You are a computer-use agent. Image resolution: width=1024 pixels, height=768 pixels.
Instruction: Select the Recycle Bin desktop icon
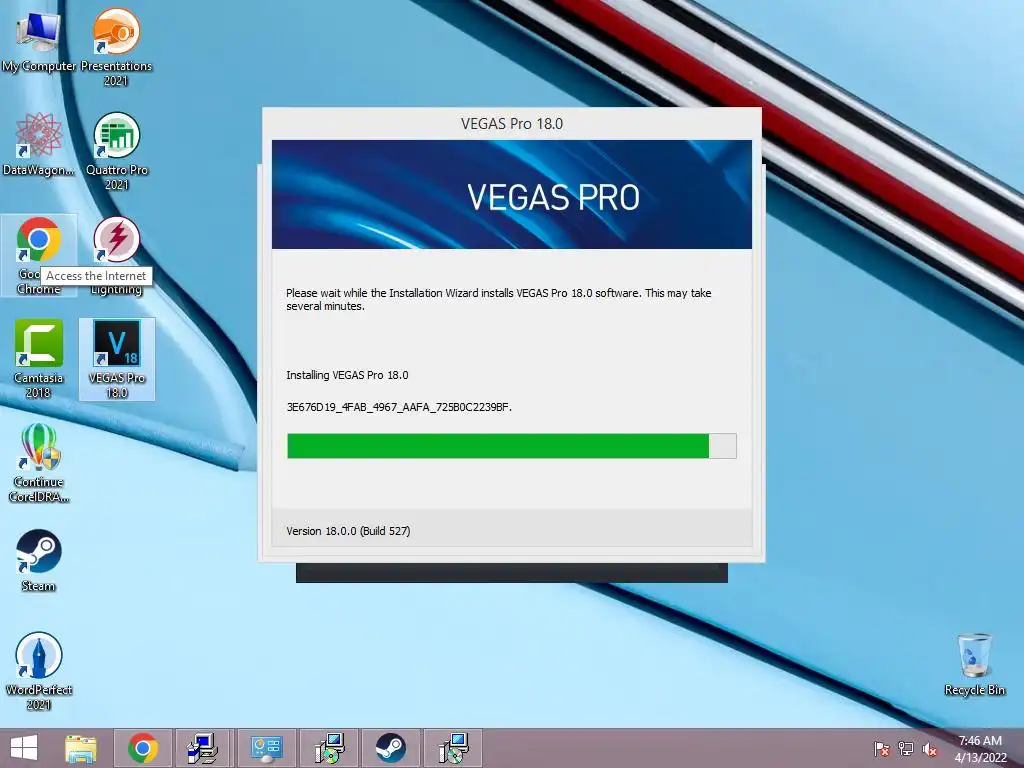tap(974, 664)
